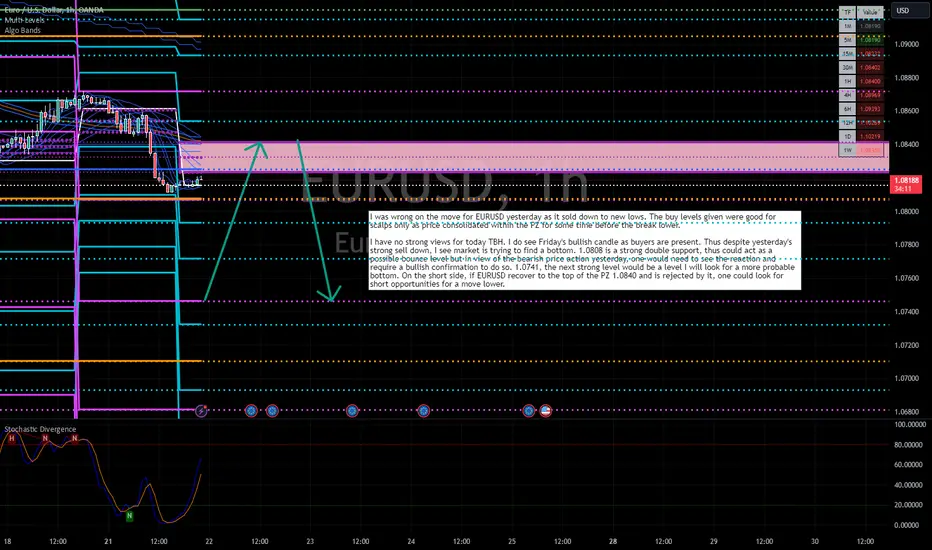Click the 6H timeframe row in table
Viewport: 932px width, 550px height.
pos(861,109)
